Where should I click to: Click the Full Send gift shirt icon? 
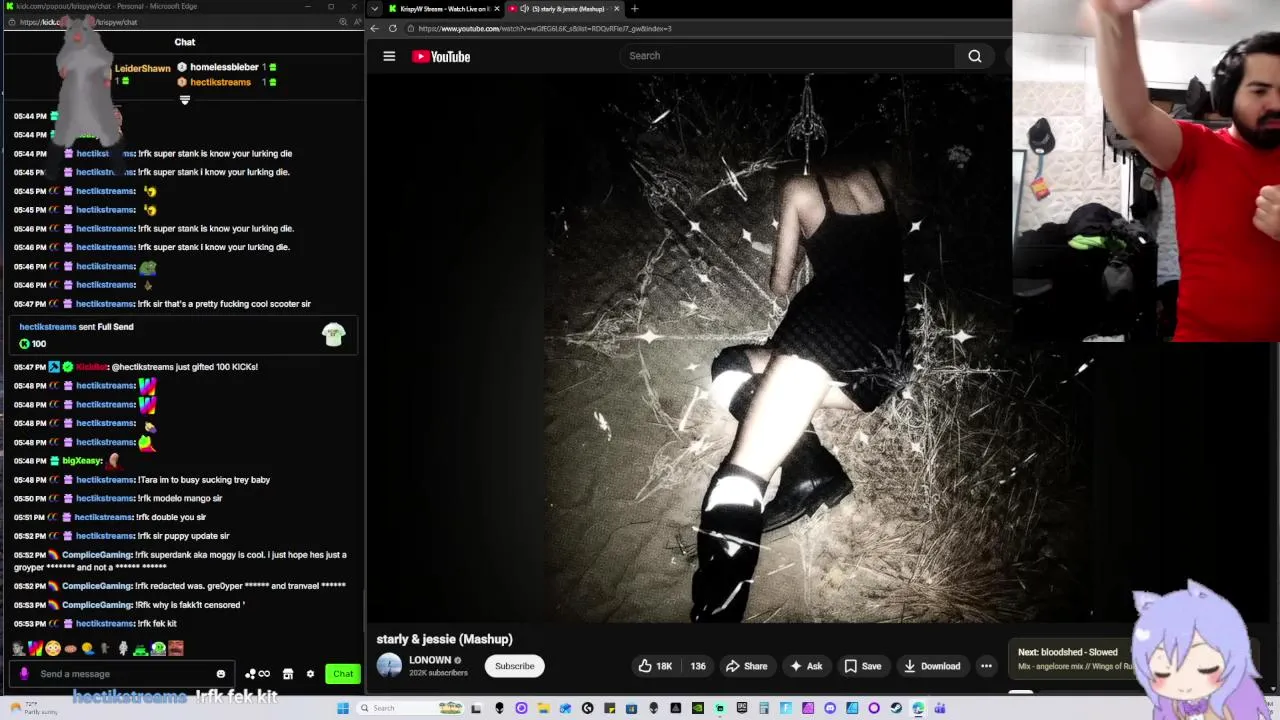334,335
